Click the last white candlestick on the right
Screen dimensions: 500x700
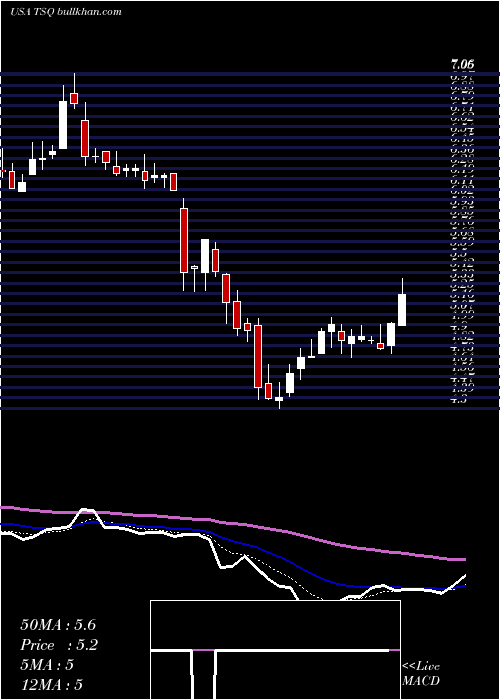pyautogui.click(x=402, y=302)
